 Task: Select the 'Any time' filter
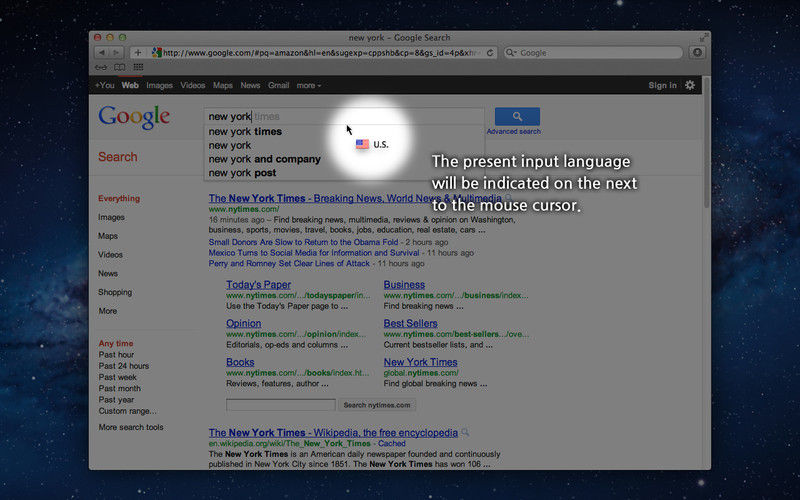point(116,343)
